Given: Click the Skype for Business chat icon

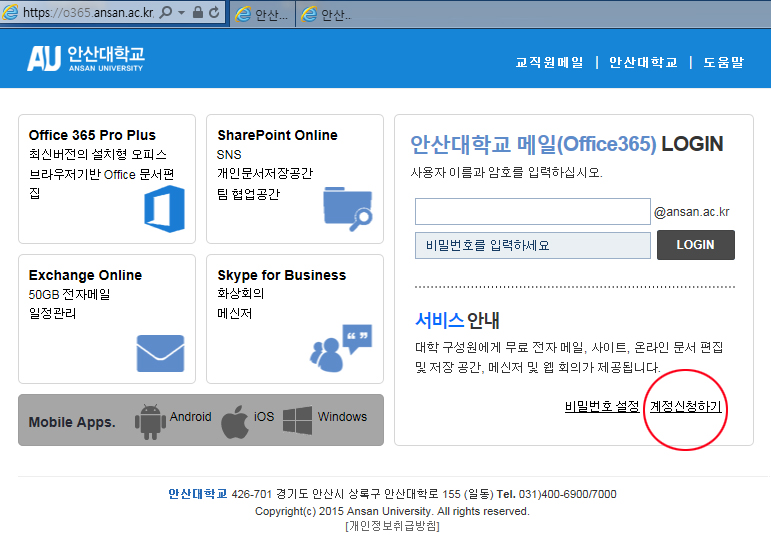Looking at the screenshot, I should (340, 347).
